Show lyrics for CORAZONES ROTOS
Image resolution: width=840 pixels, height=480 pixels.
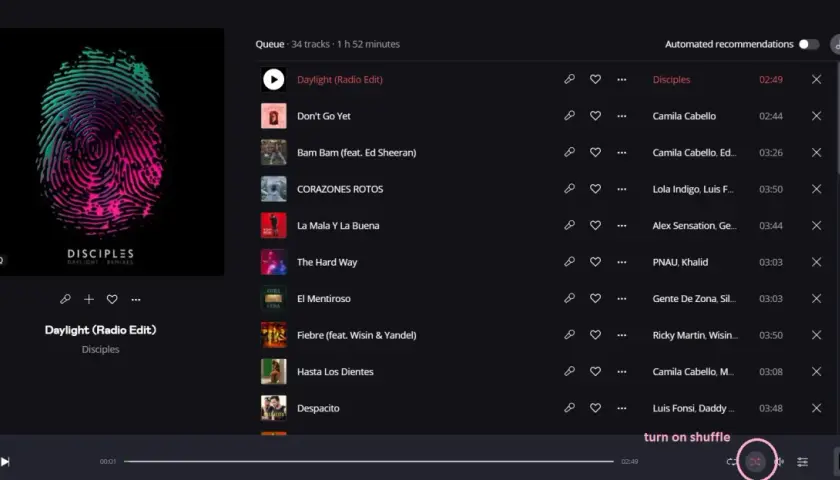(569, 189)
